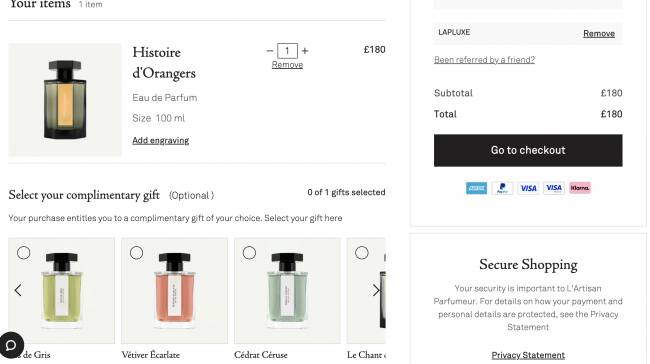Open the chat support bubble icon
The height and width of the screenshot is (364, 650).
(11, 345)
